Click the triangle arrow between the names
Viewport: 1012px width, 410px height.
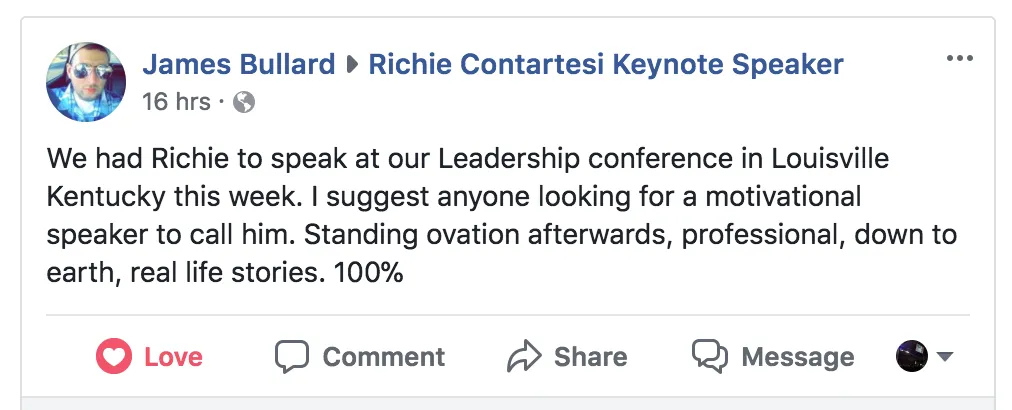(x=352, y=65)
